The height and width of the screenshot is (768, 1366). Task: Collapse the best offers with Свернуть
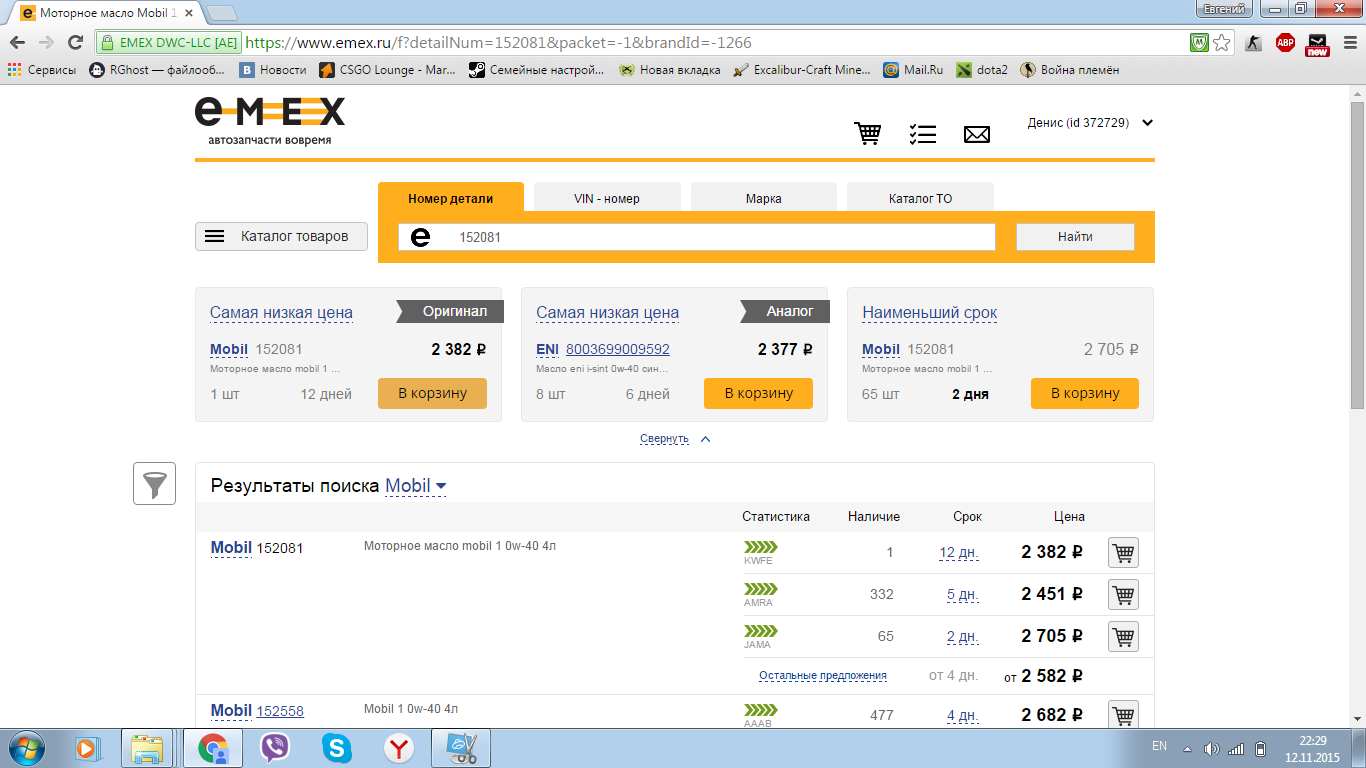point(665,439)
